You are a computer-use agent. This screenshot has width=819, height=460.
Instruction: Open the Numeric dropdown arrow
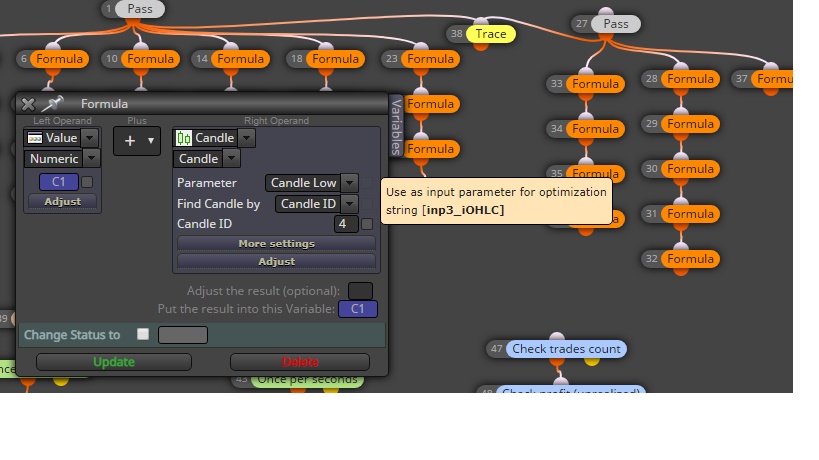(91, 158)
